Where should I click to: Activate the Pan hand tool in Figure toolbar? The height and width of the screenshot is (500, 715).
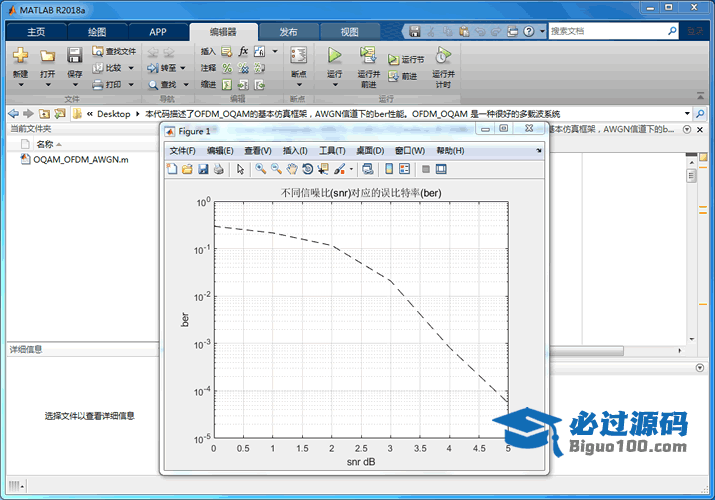pos(292,169)
